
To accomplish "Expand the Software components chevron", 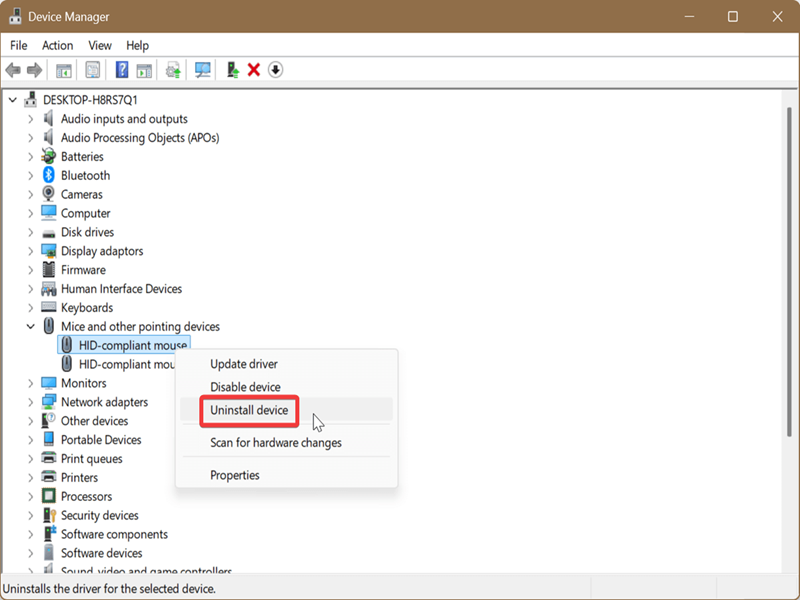I will click(31, 534).
